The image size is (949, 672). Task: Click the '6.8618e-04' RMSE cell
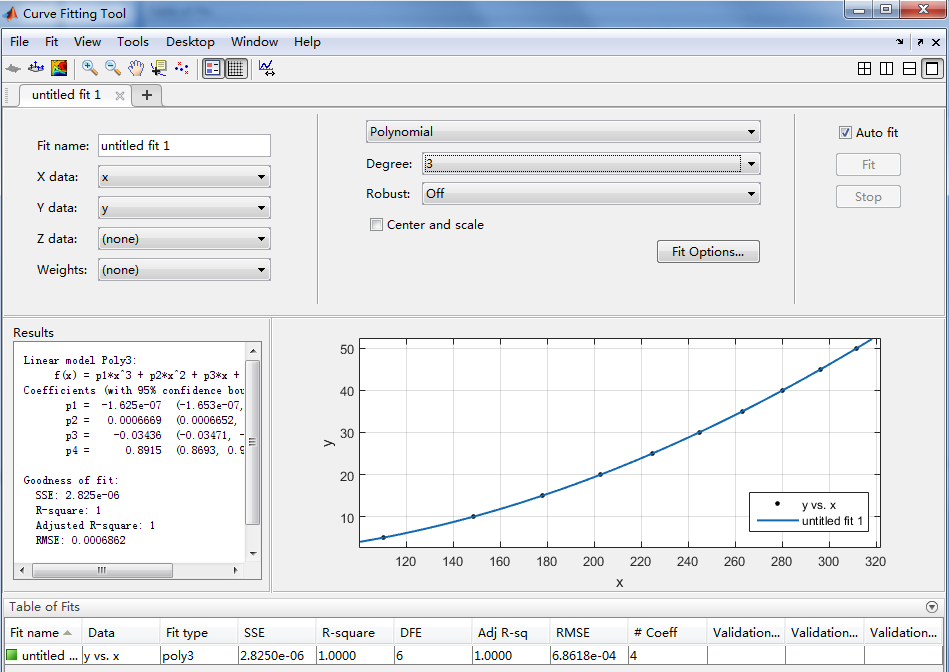pos(589,655)
